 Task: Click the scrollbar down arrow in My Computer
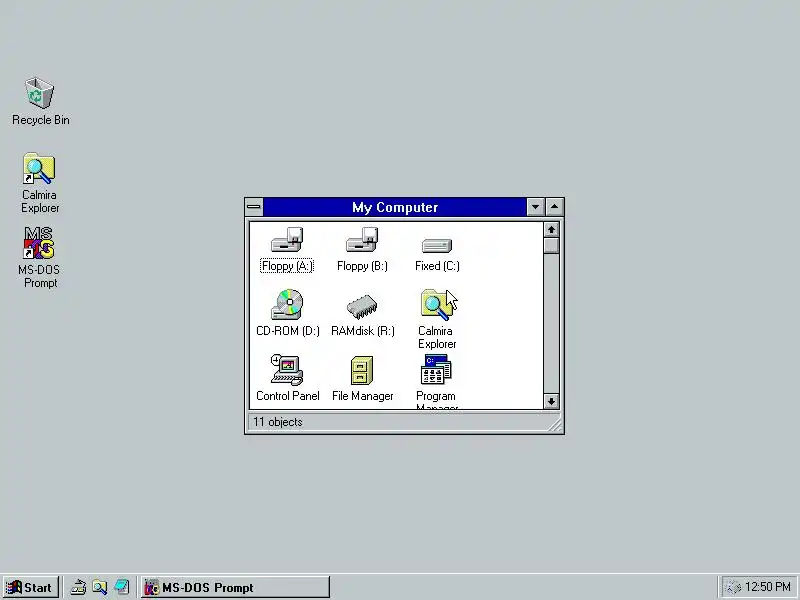pyautogui.click(x=551, y=402)
